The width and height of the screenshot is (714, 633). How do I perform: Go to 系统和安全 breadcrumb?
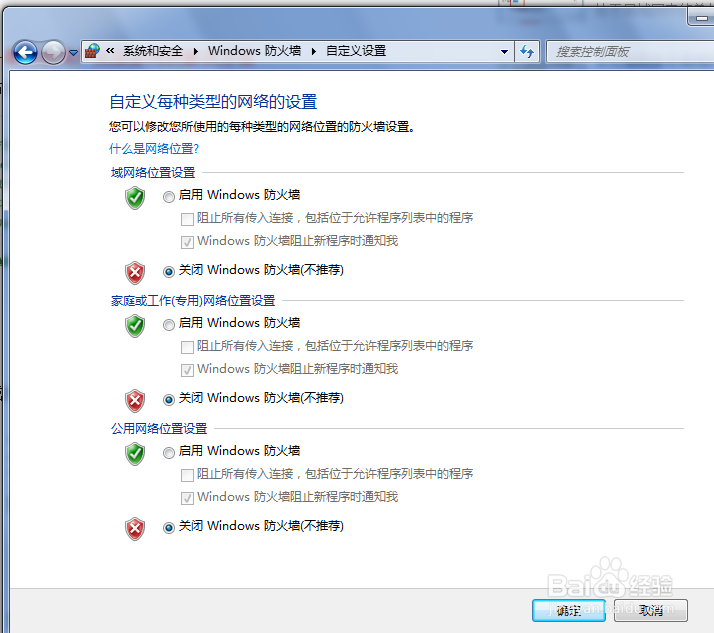[153, 51]
